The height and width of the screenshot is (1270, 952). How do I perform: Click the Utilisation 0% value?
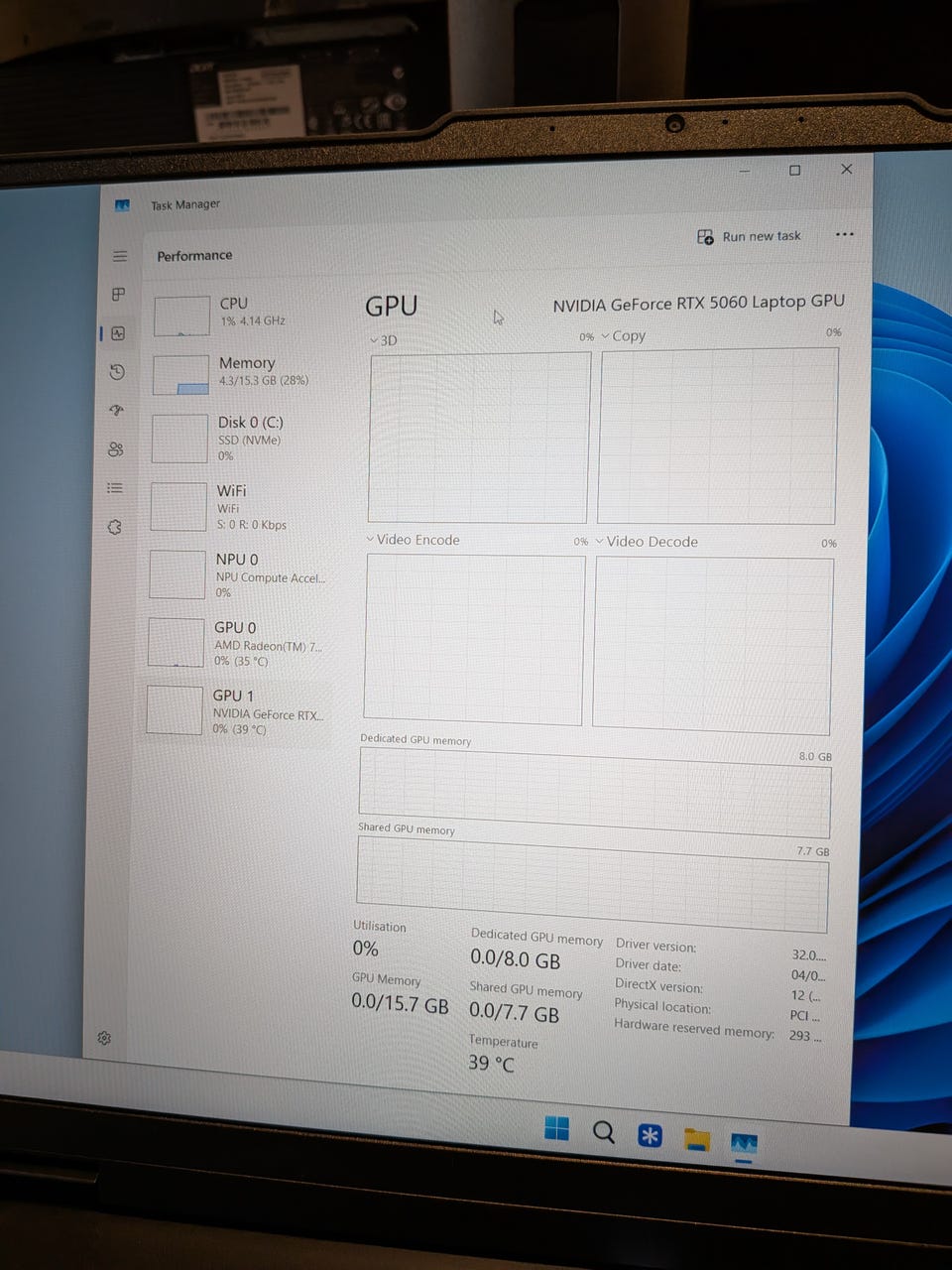click(x=365, y=949)
